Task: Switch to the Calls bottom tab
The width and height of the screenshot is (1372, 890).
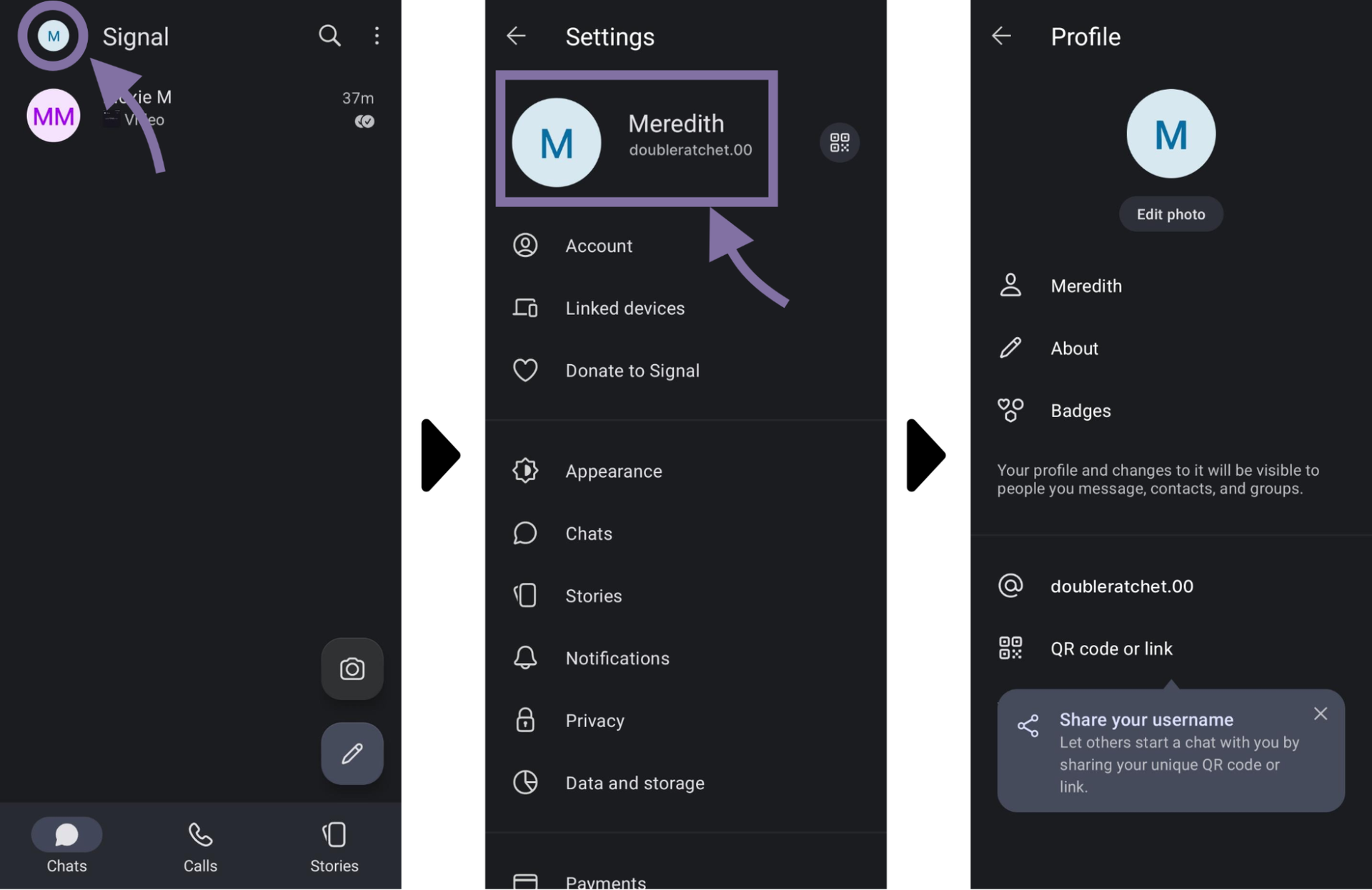Action: [200, 846]
